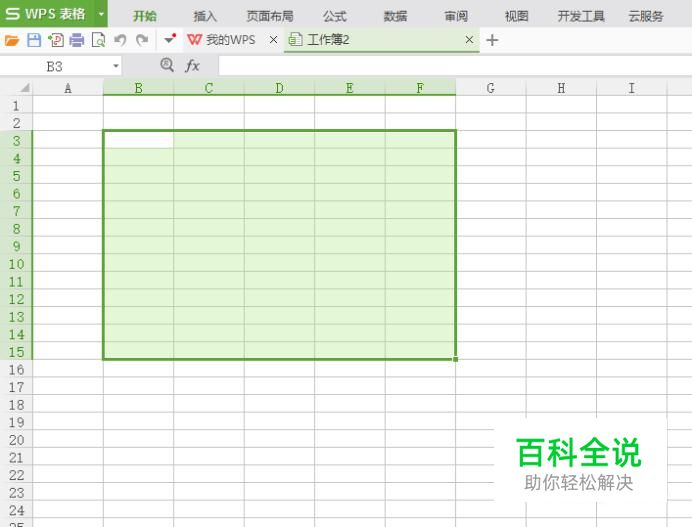Click cell A1
The image size is (692, 527).
(68, 105)
